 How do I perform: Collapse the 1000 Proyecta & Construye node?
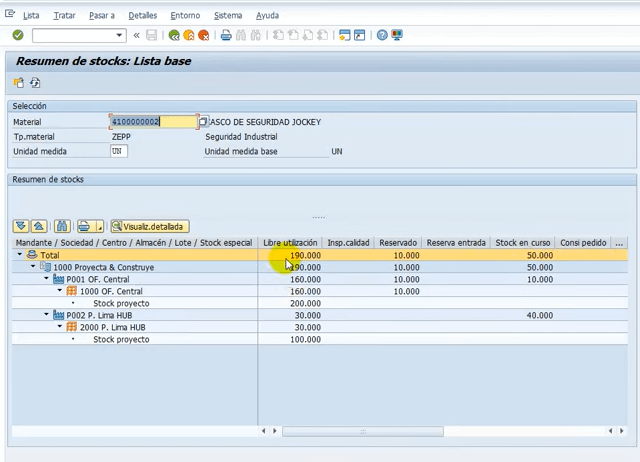[33, 267]
